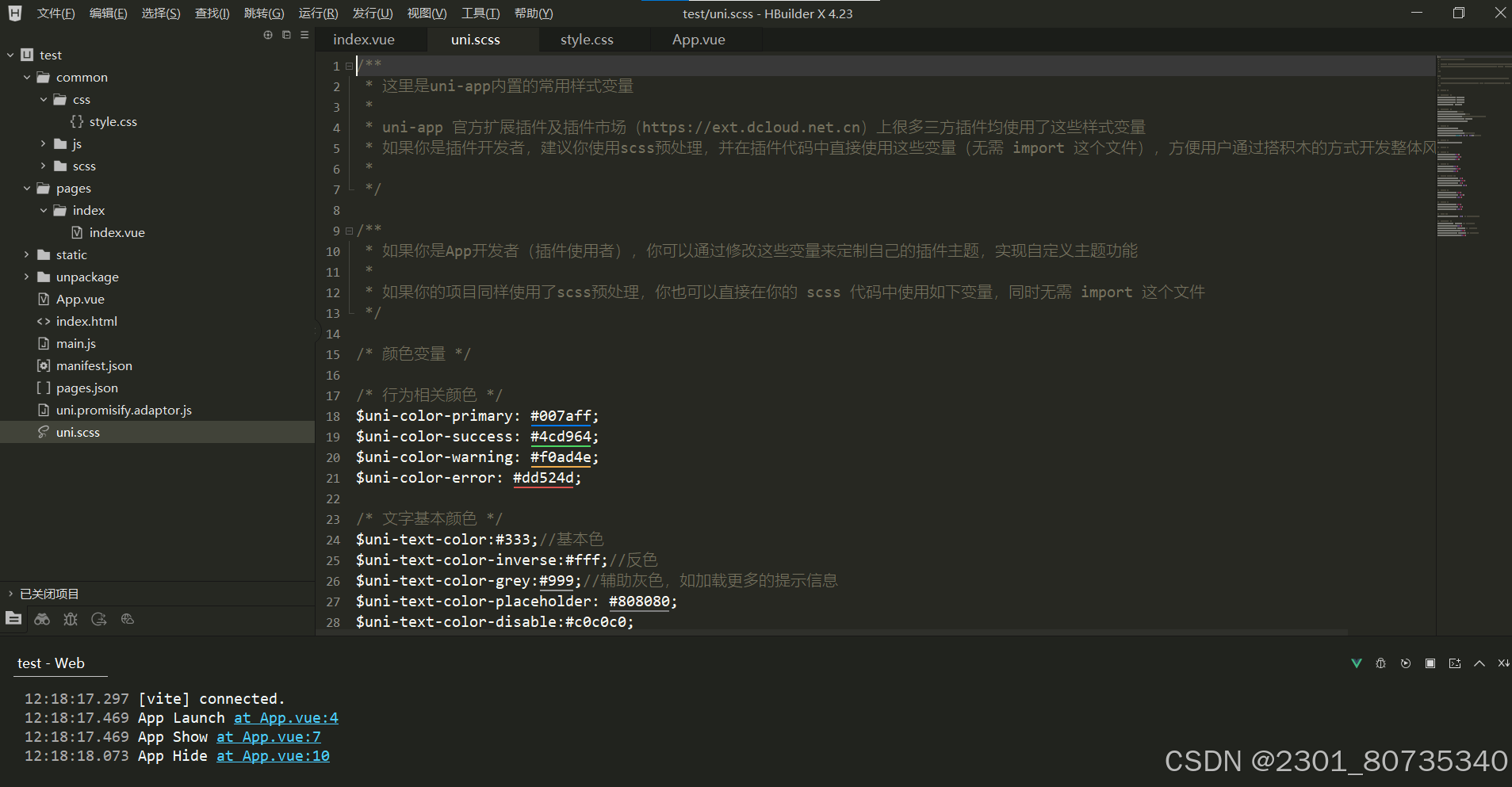Open index.vue in the project tree
This screenshot has height=787, width=1512.
coord(117,232)
